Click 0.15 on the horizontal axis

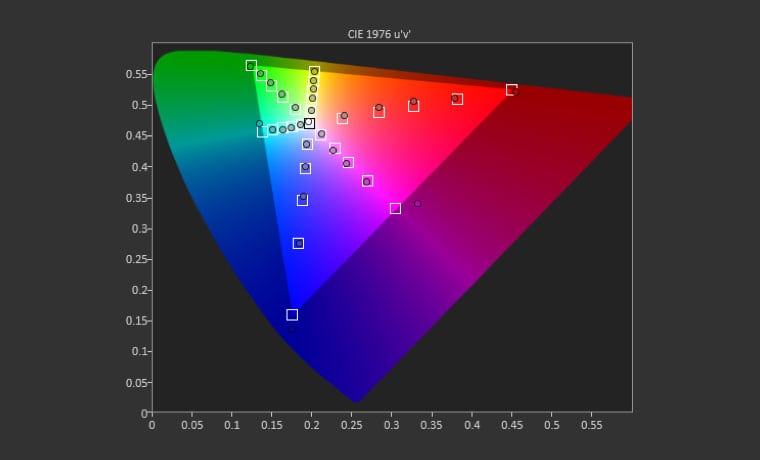coord(272,425)
